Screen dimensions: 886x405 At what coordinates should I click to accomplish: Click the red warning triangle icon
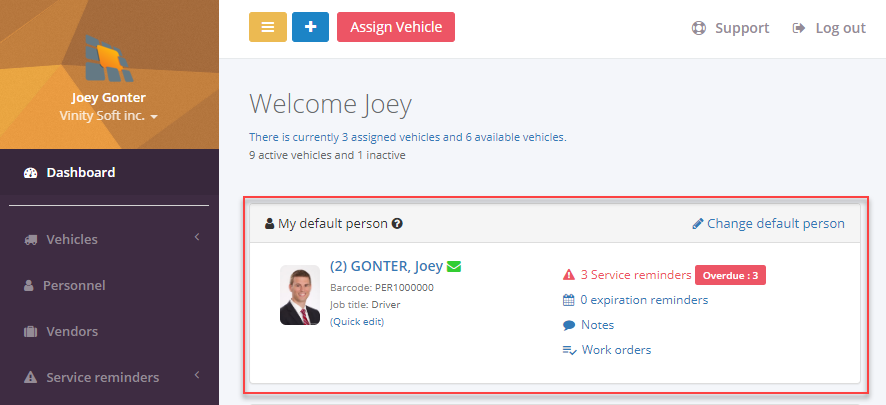tap(568, 275)
